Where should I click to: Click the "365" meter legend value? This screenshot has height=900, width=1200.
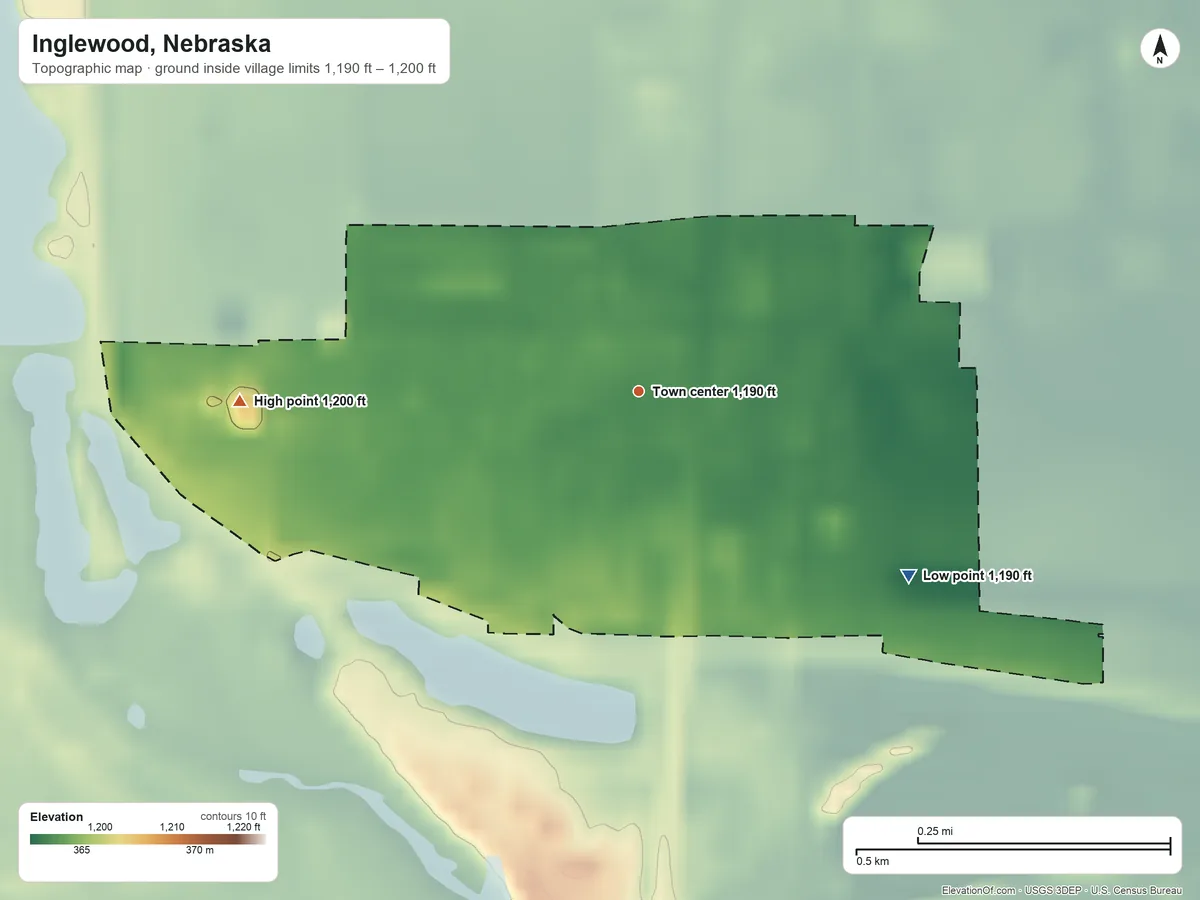82,850
